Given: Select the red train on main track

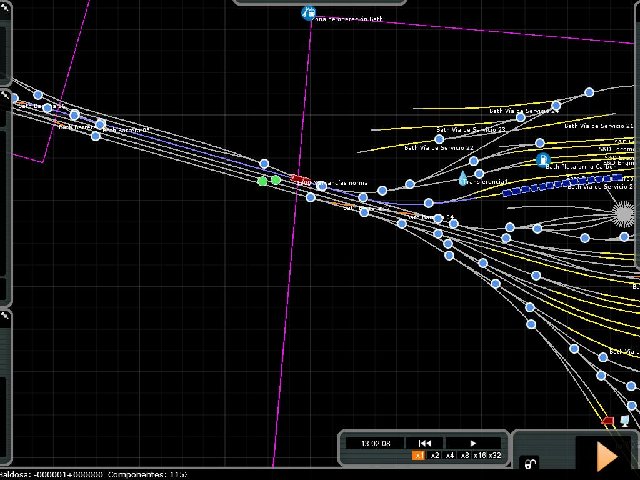Looking at the screenshot, I should pos(299,180).
